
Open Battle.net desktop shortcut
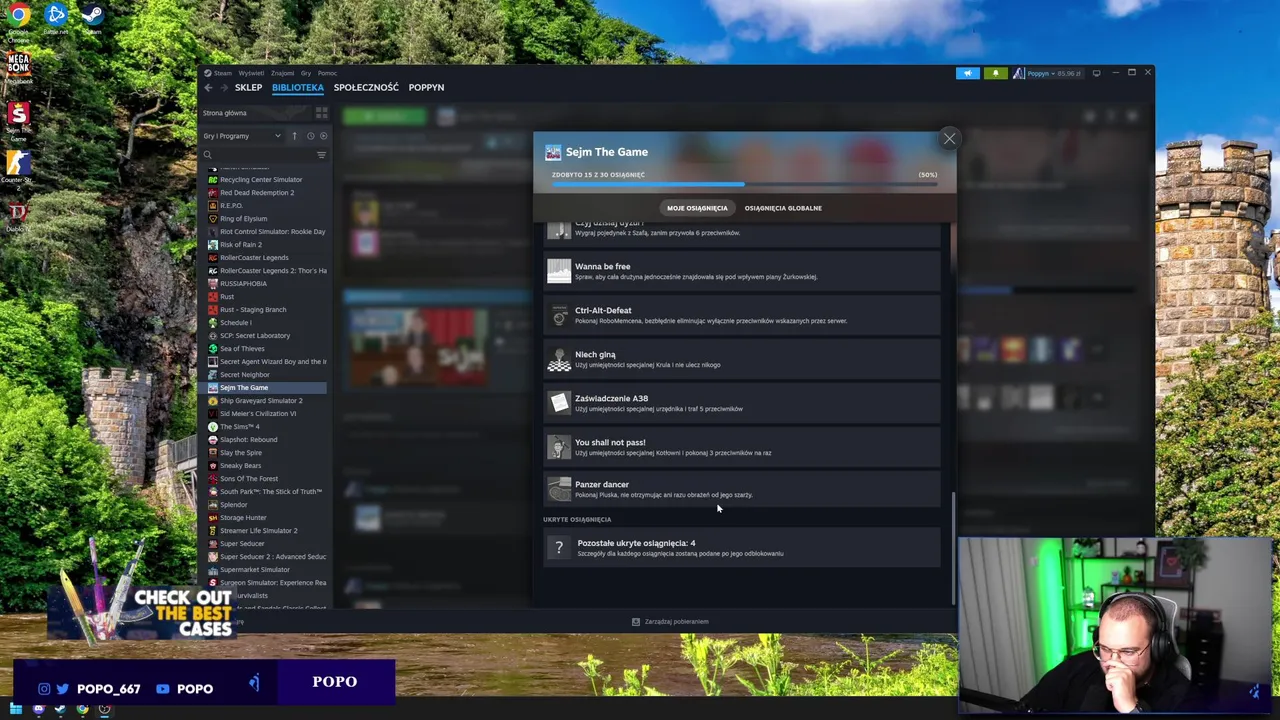click(x=56, y=19)
